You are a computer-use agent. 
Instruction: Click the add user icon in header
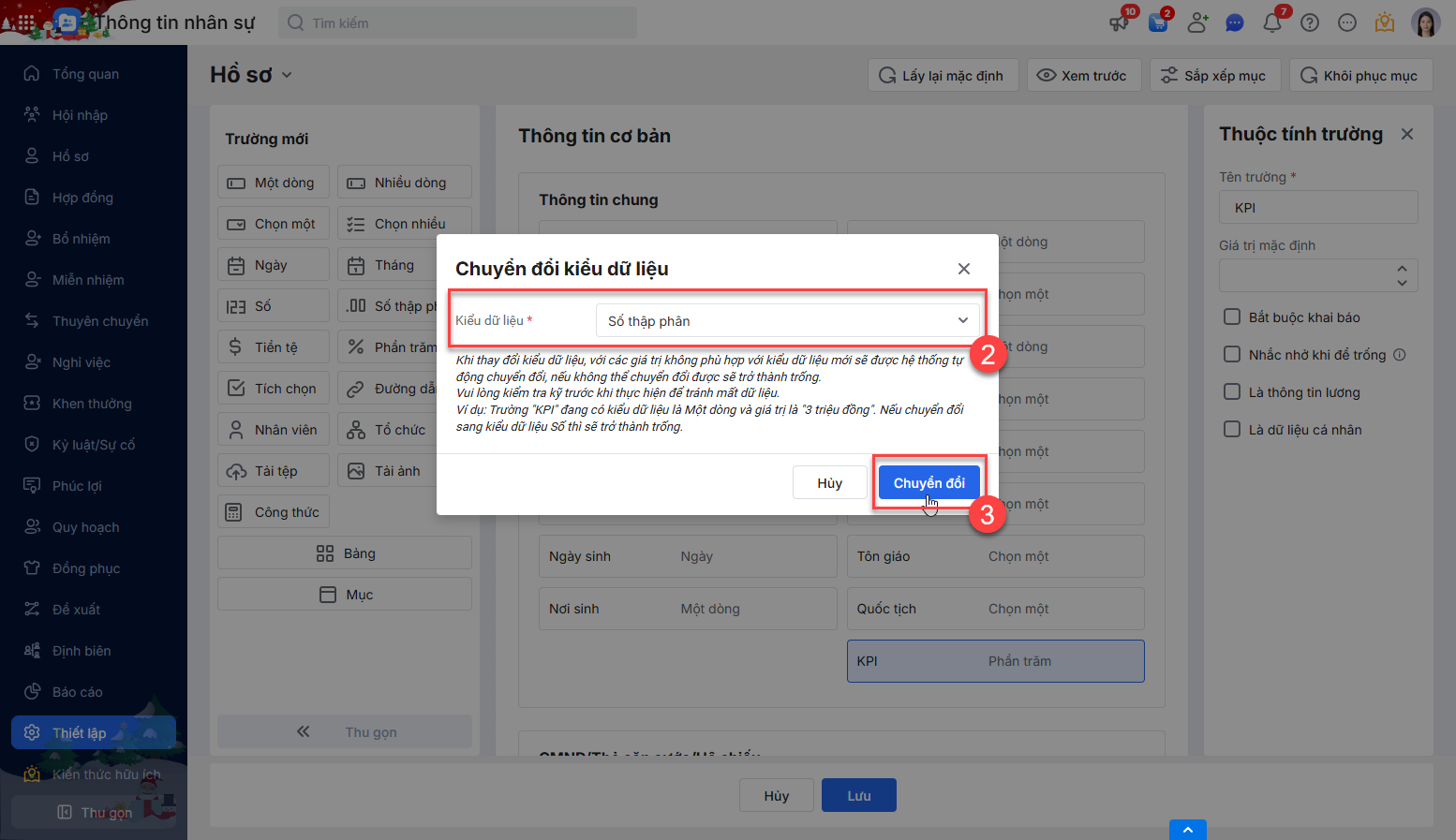pyautogui.click(x=1197, y=22)
